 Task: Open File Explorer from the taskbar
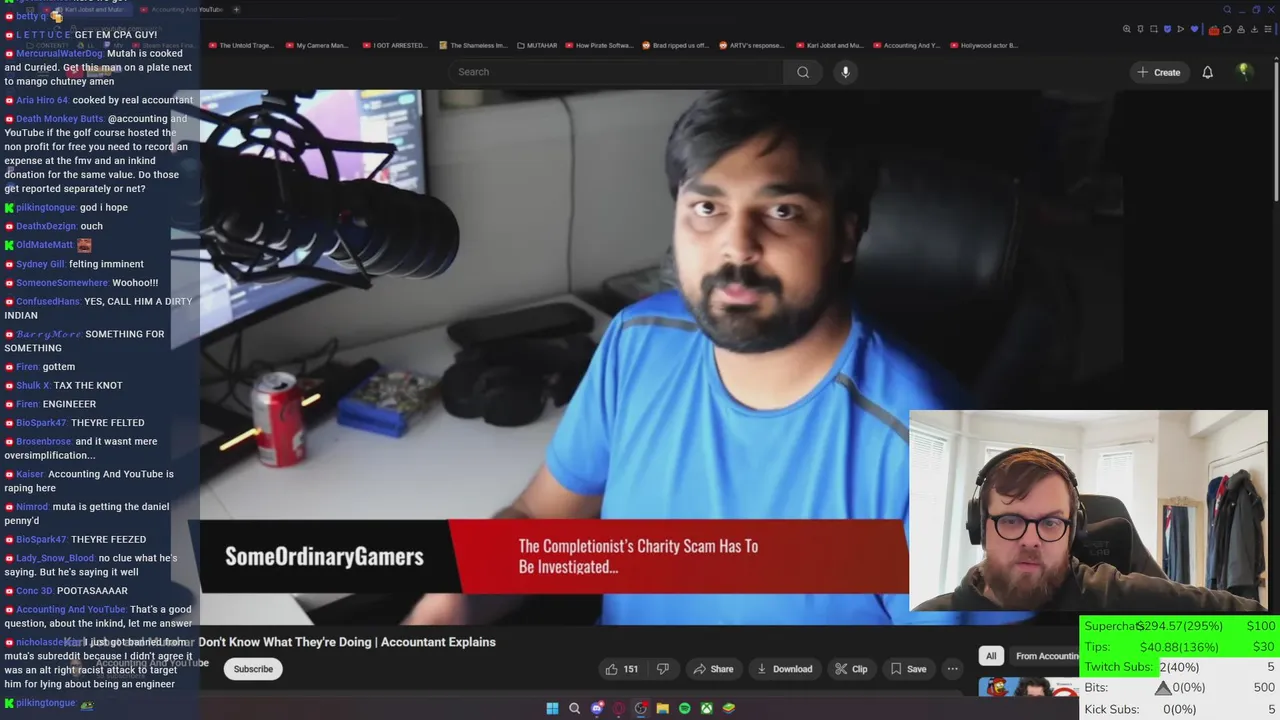(662, 708)
